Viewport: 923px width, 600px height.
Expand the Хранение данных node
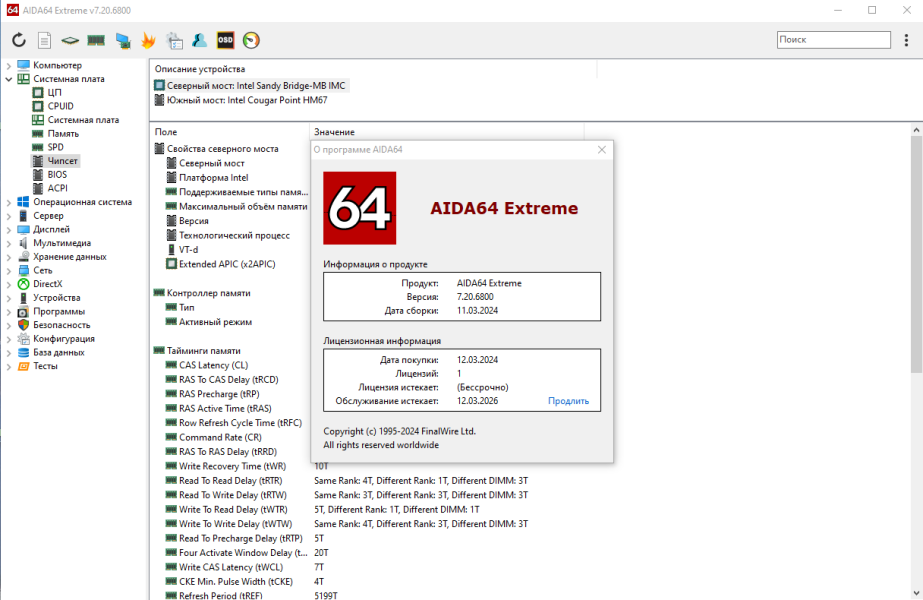click(8, 257)
